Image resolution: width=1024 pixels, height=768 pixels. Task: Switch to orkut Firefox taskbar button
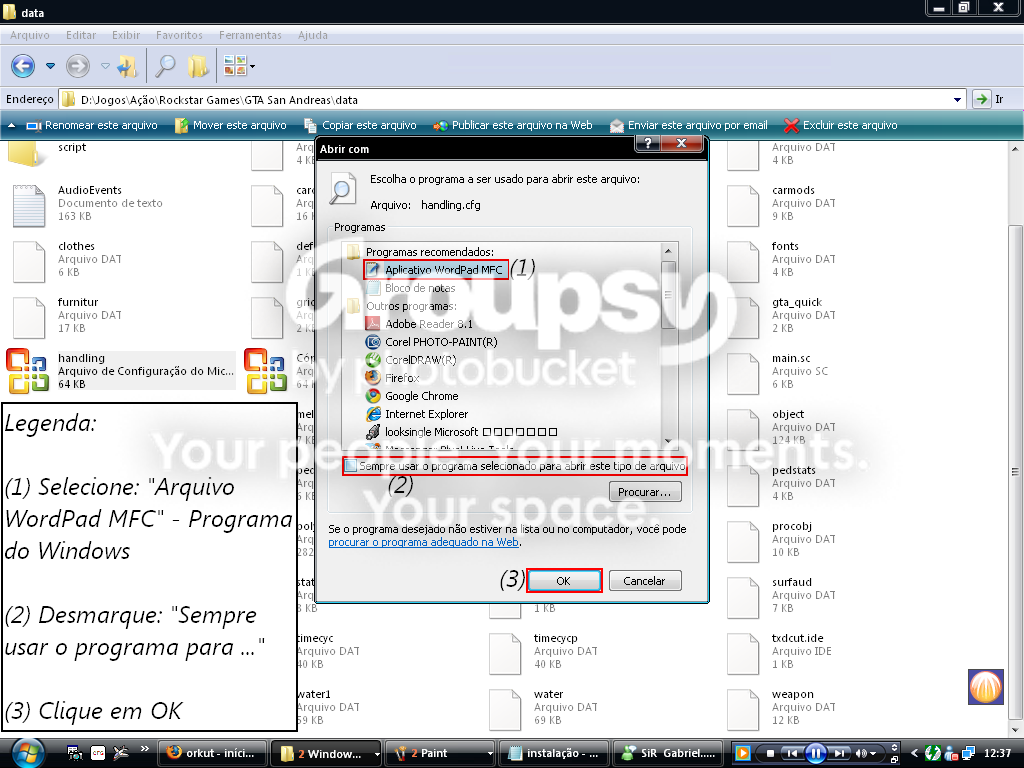213,754
